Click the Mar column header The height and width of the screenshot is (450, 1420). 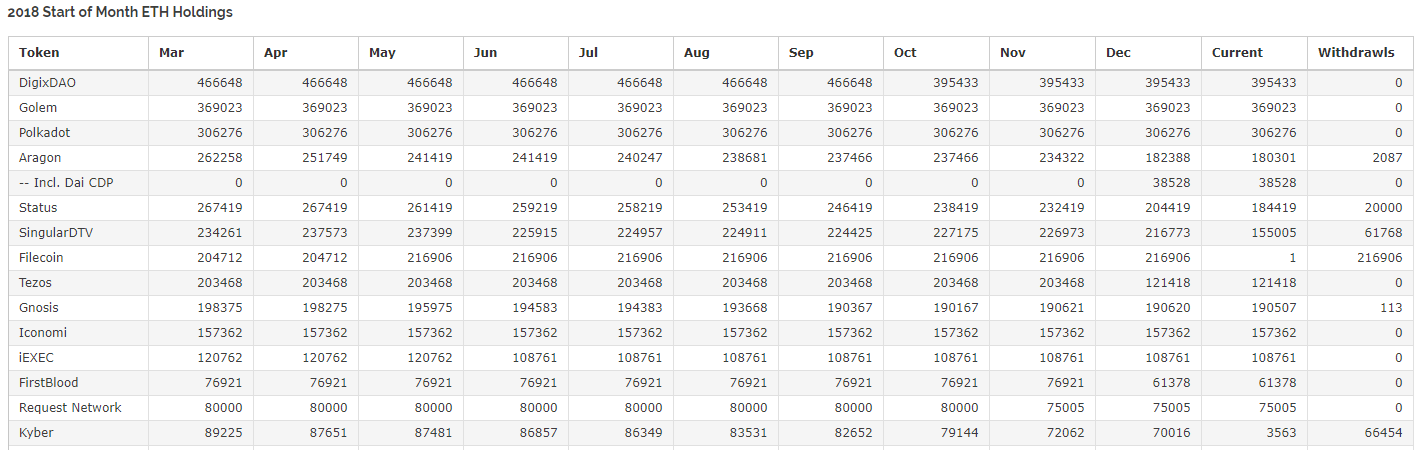point(171,53)
